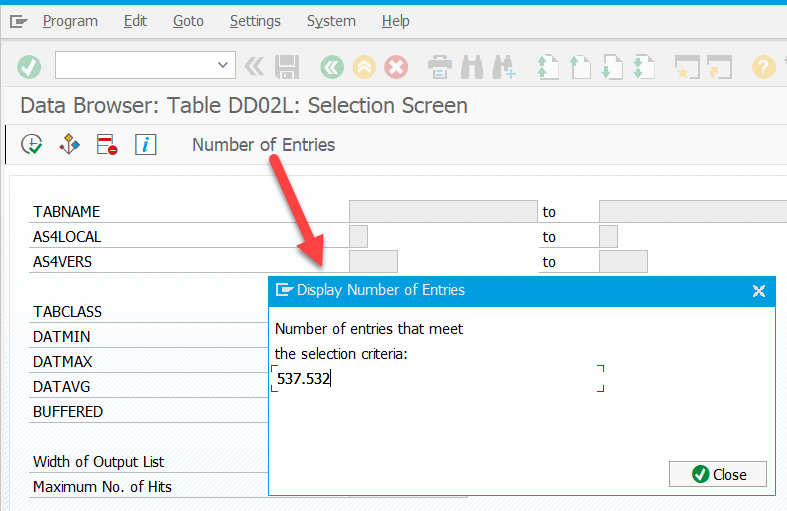Click the yellow Help question mark icon
The height and width of the screenshot is (511, 787).
[763, 67]
